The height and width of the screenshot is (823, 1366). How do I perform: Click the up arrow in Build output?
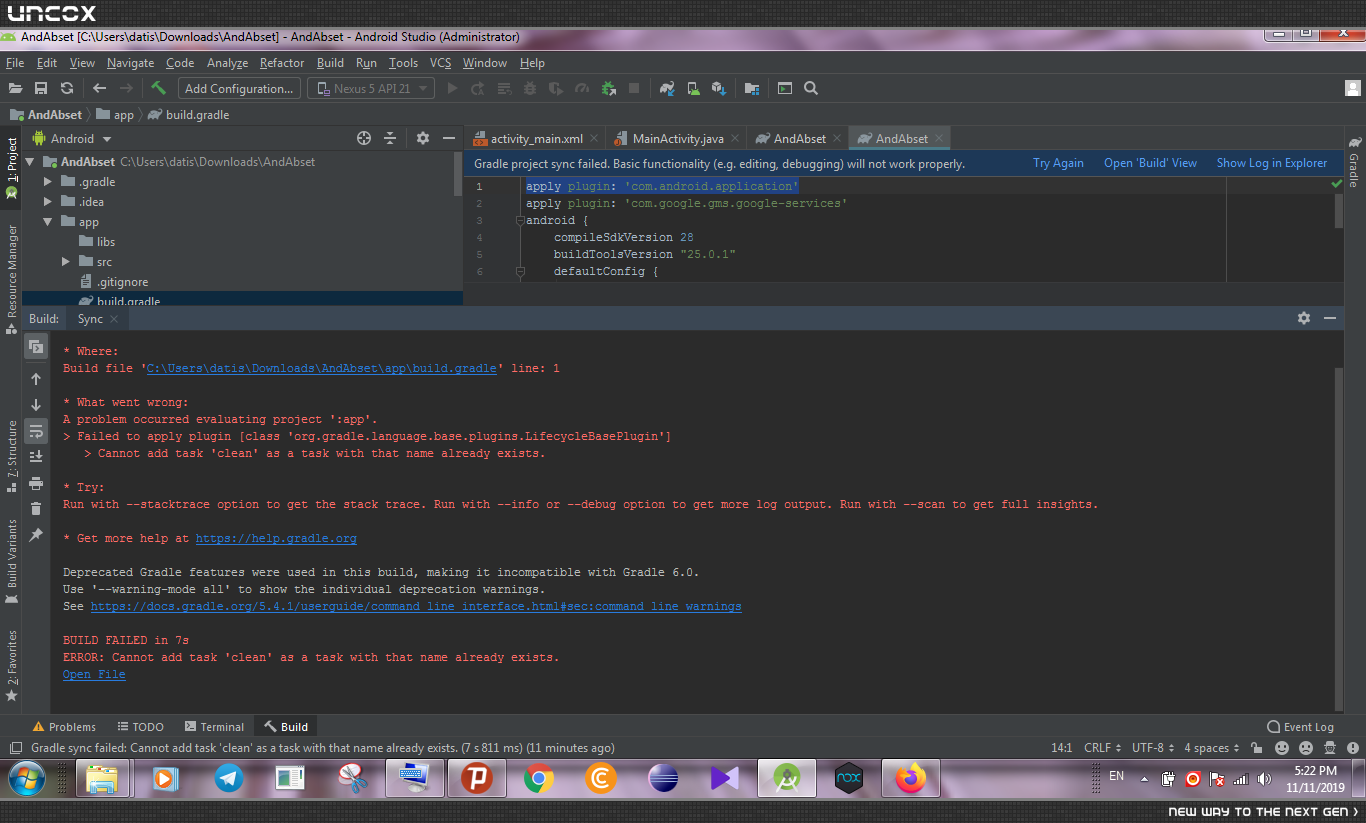tap(36, 379)
